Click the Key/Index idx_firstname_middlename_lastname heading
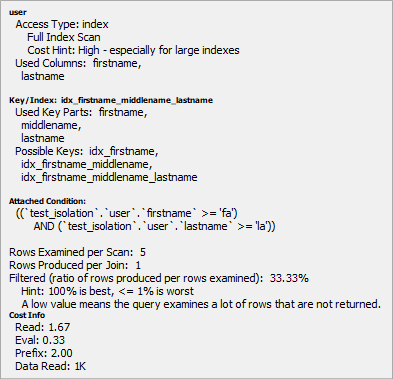The height and width of the screenshot is (379, 393). click(111, 100)
